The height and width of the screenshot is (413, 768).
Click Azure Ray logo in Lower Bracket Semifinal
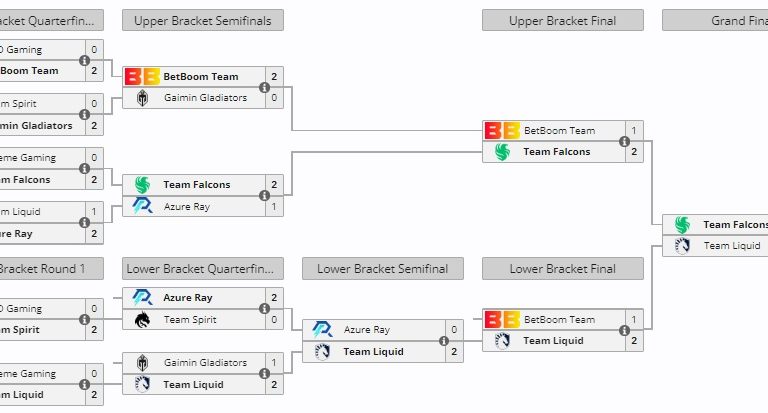point(322,330)
